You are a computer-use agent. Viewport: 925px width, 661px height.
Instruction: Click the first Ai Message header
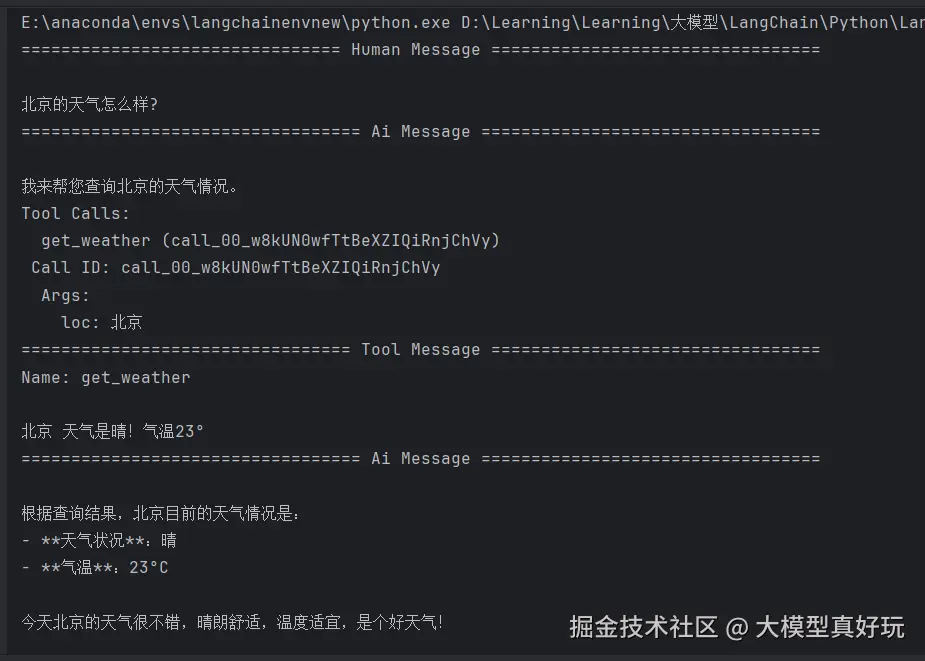tap(420, 132)
